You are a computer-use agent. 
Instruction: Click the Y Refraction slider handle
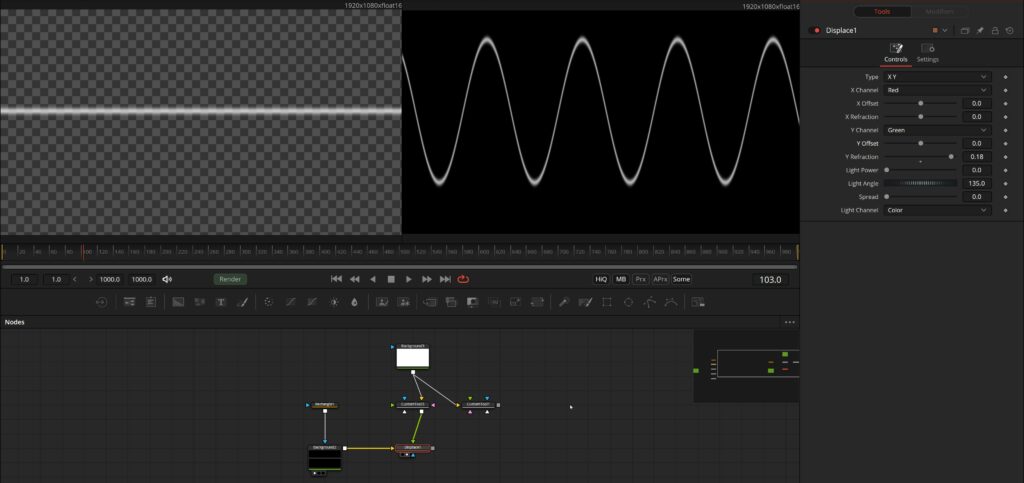951,157
